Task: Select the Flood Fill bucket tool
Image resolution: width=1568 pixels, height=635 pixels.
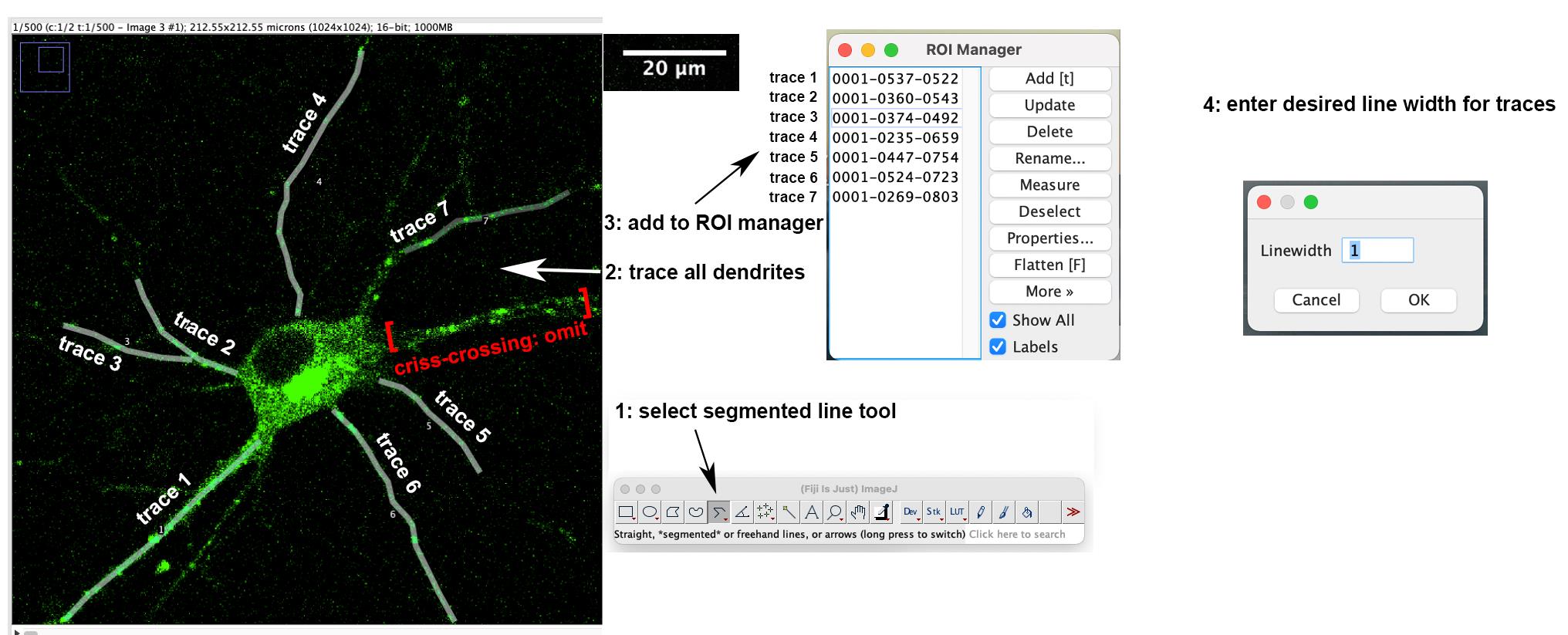Action: 1027,512
